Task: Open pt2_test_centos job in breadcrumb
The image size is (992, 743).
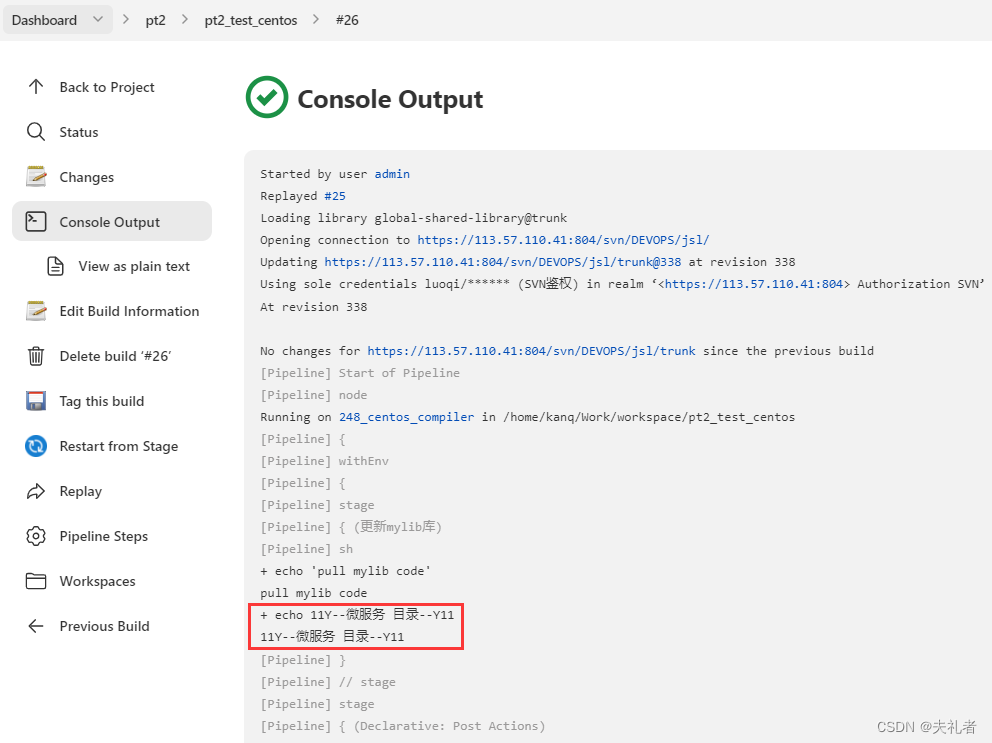Action: (251, 20)
